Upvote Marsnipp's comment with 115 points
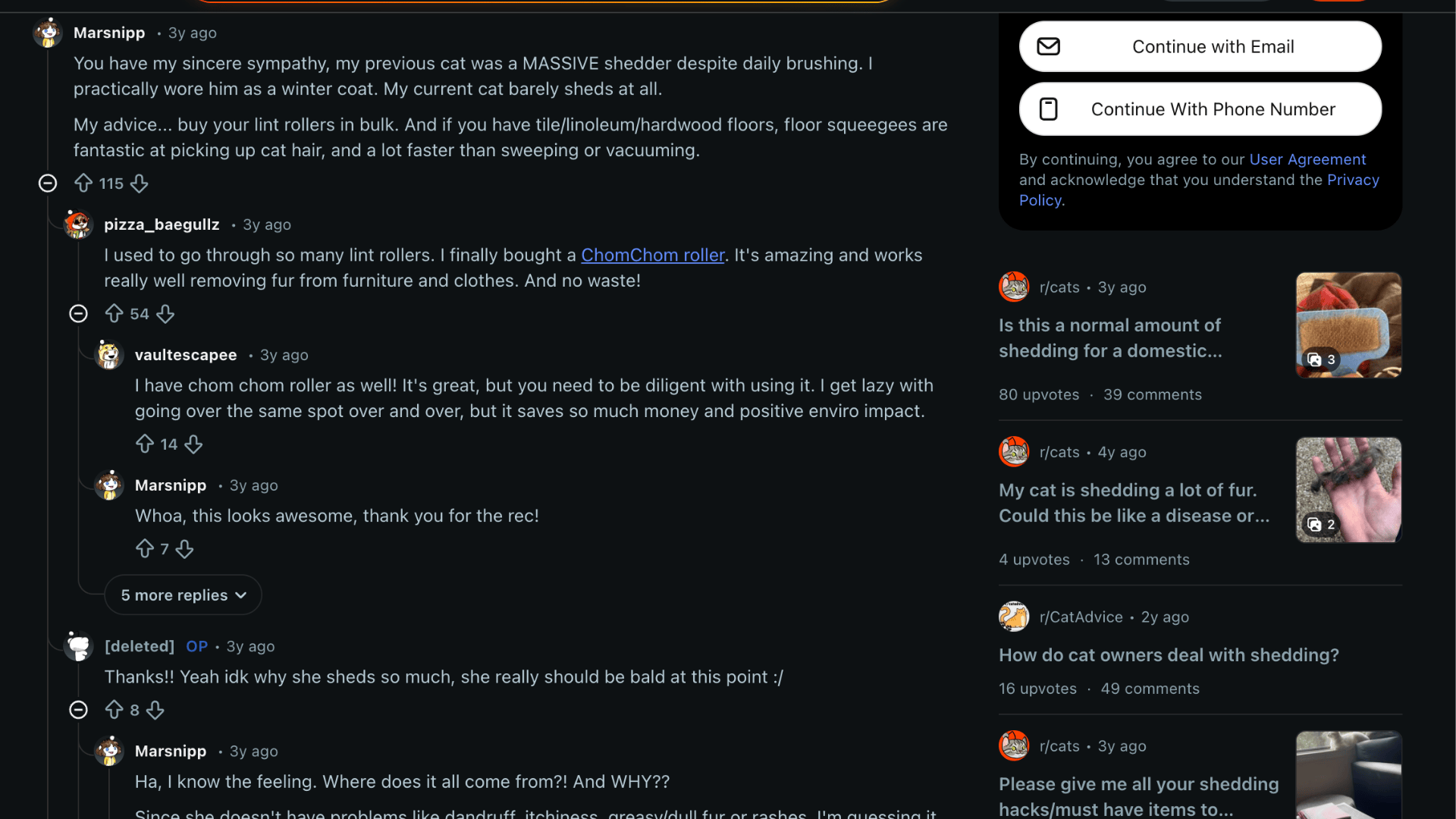The height and width of the screenshot is (819, 1456). pos(83,184)
